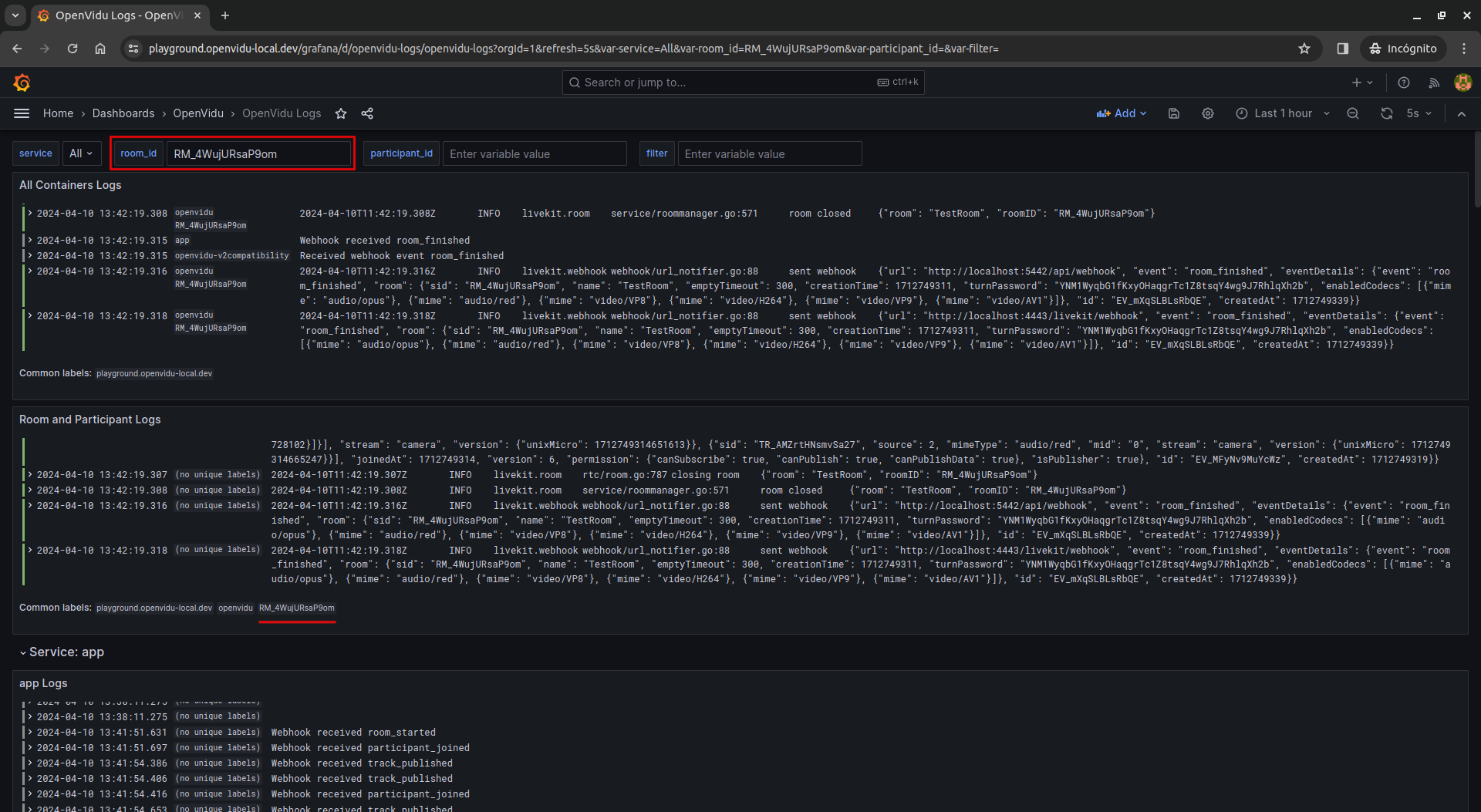Open the news RSS feed icon

1433,83
